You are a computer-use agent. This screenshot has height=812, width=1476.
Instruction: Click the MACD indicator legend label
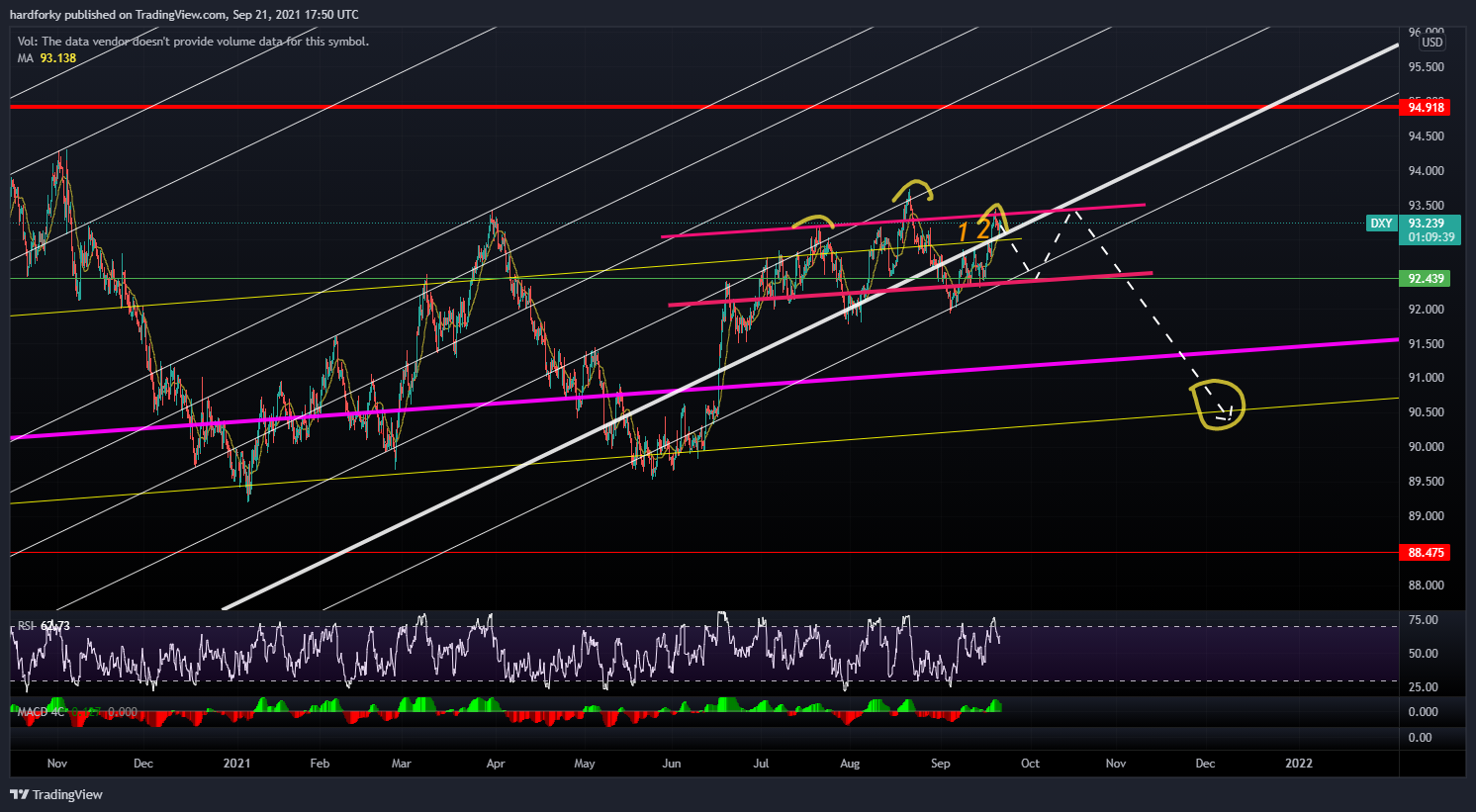click(x=77, y=712)
